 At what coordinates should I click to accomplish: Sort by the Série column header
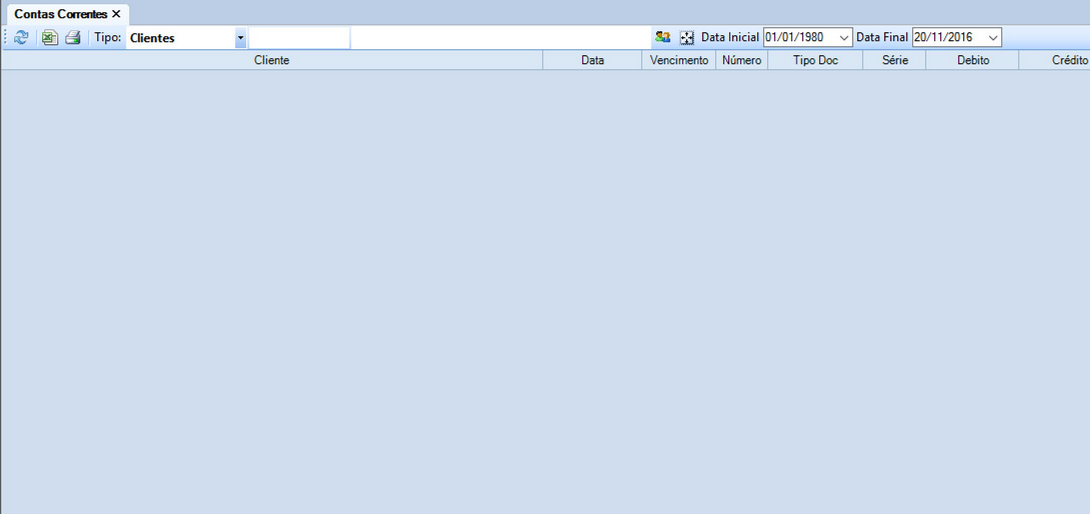pos(895,61)
